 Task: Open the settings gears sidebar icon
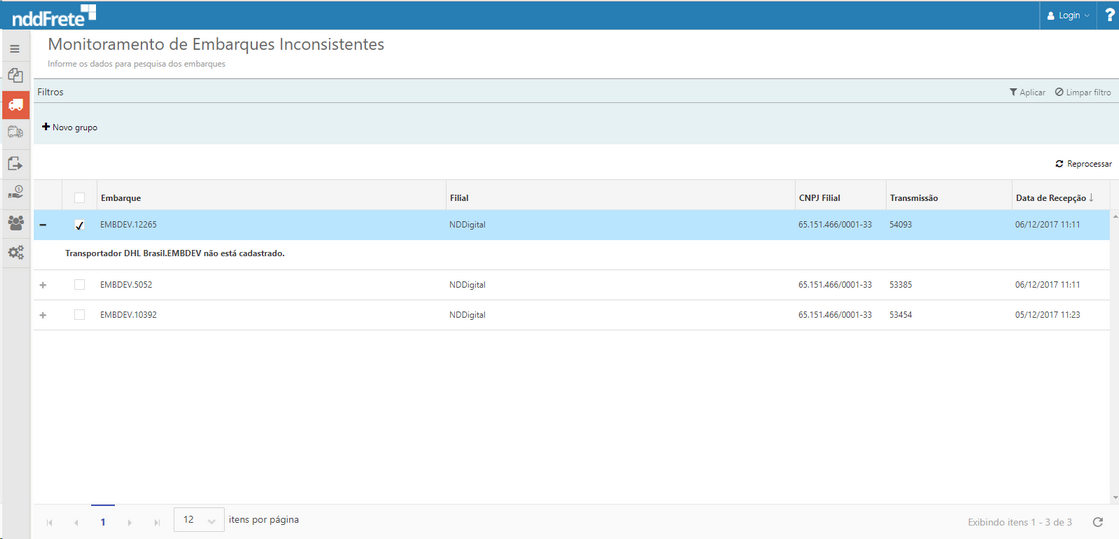[15, 253]
